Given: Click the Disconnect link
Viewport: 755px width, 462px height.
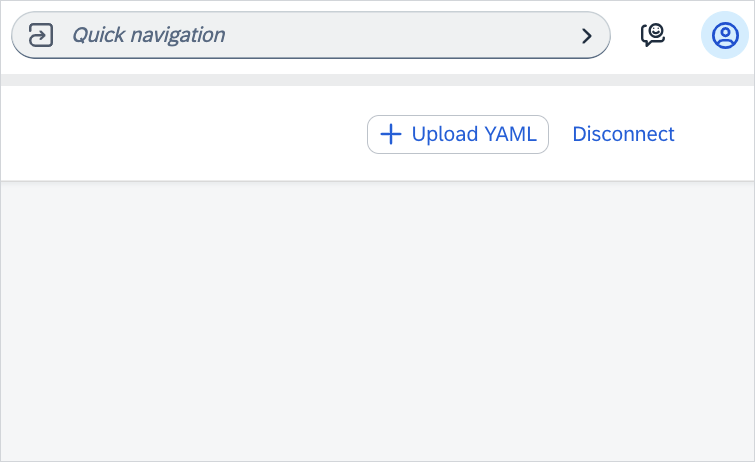Looking at the screenshot, I should (x=623, y=134).
